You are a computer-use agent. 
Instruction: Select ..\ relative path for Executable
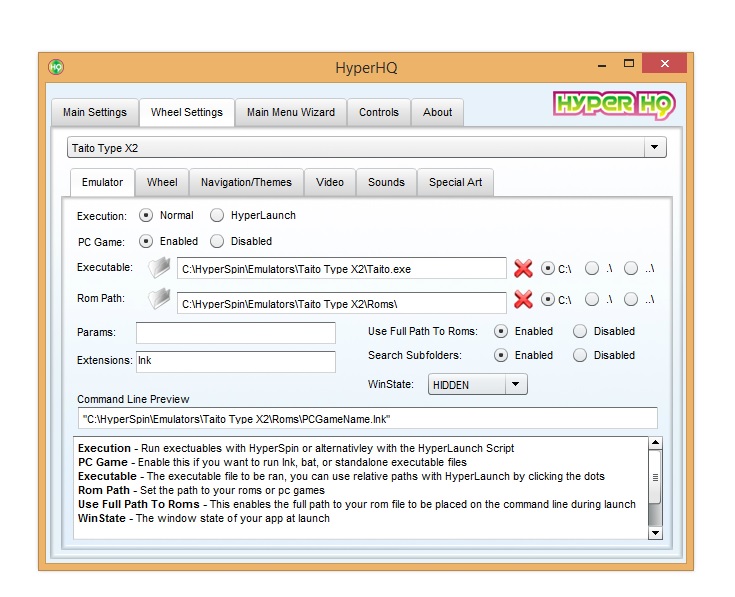click(x=631, y=269)
